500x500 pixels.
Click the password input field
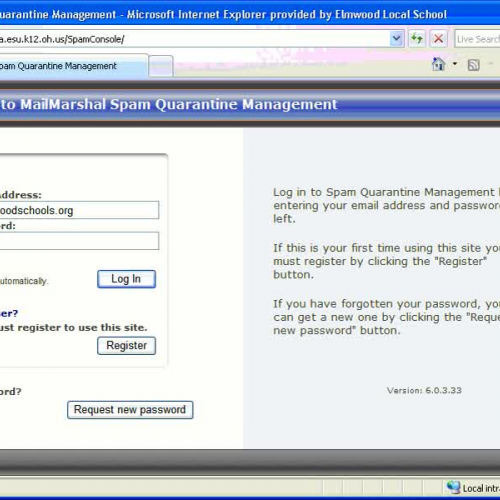point(79,241)
